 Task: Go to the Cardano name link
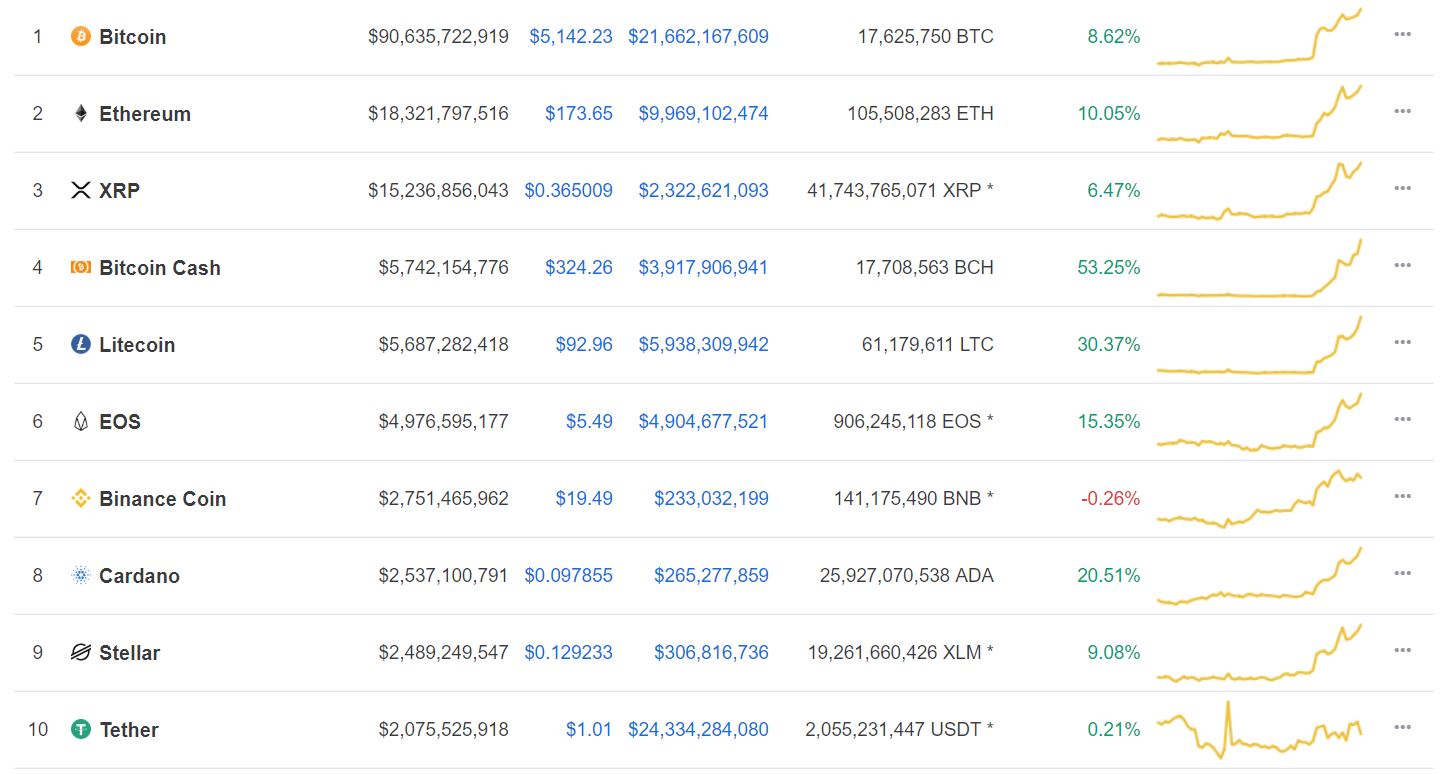coord(139,576)
